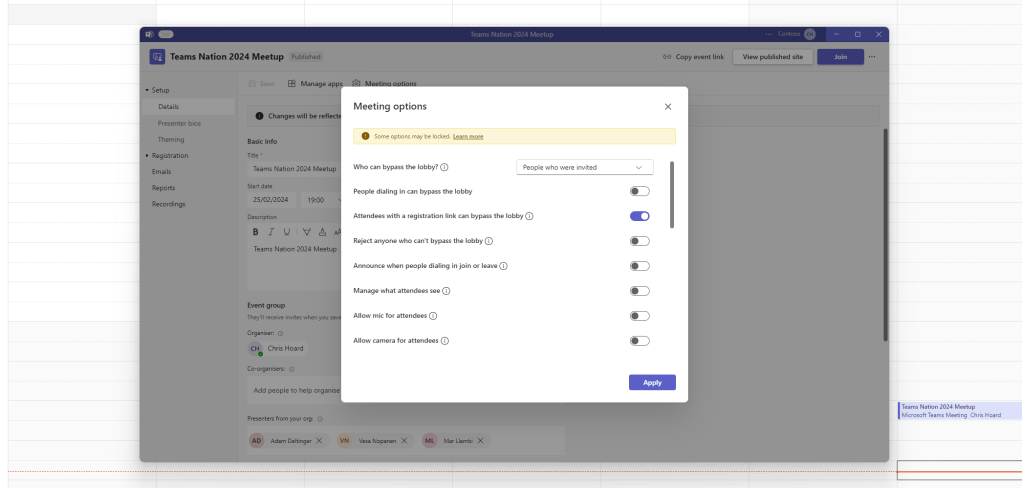The width and height of the screenshot is (1022, 488).
Task: Open the 'People who were invited' dropdown
Action: tap(584, 168)
